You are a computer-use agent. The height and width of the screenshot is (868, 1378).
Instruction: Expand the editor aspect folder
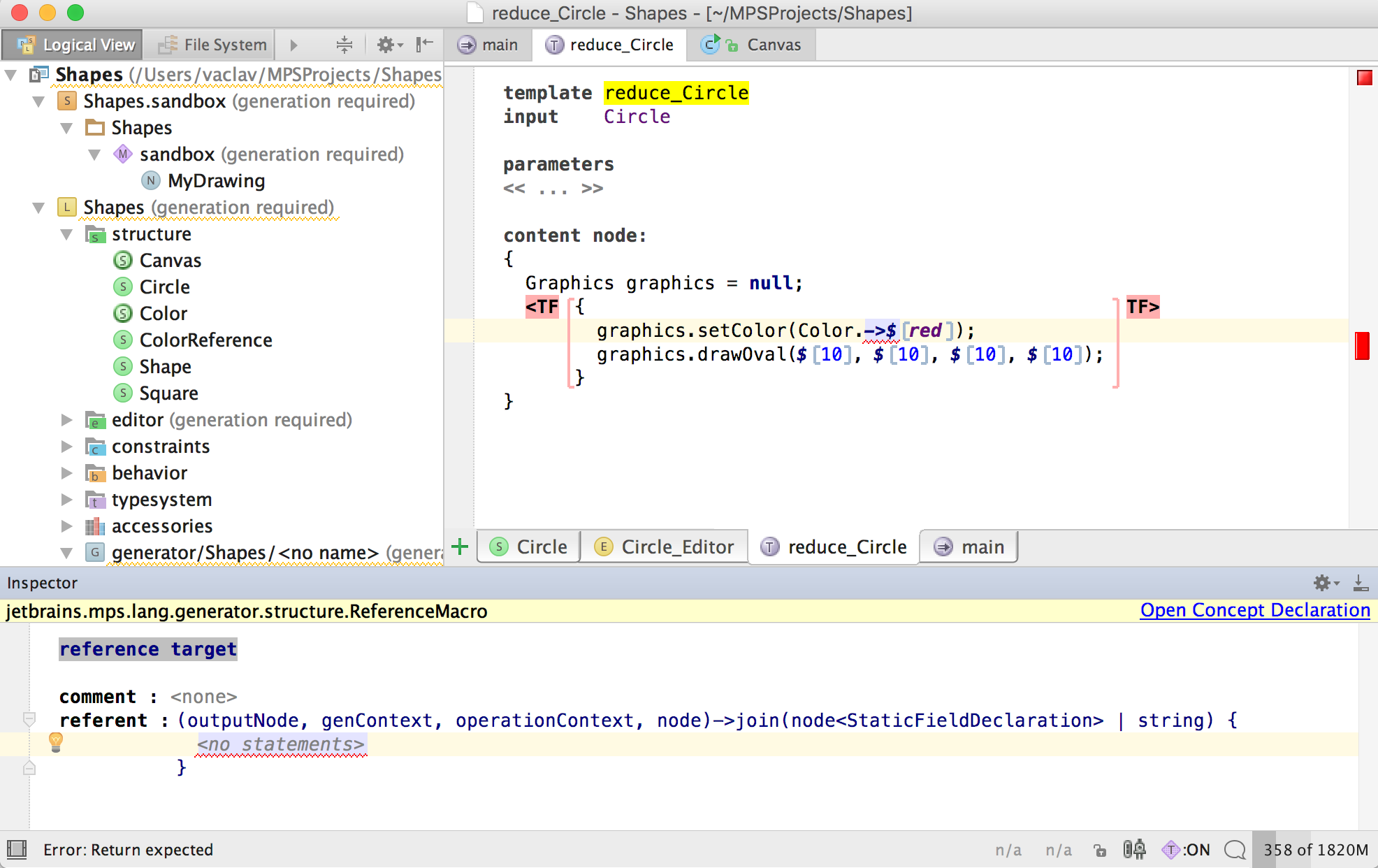click(66, 420)
